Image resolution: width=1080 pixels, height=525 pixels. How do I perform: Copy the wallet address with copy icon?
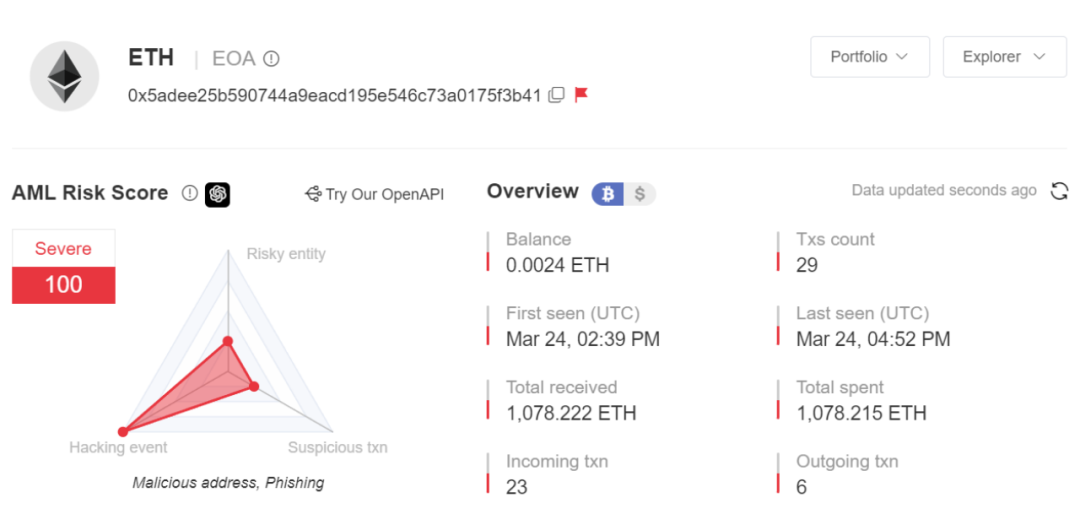[556, 95]
